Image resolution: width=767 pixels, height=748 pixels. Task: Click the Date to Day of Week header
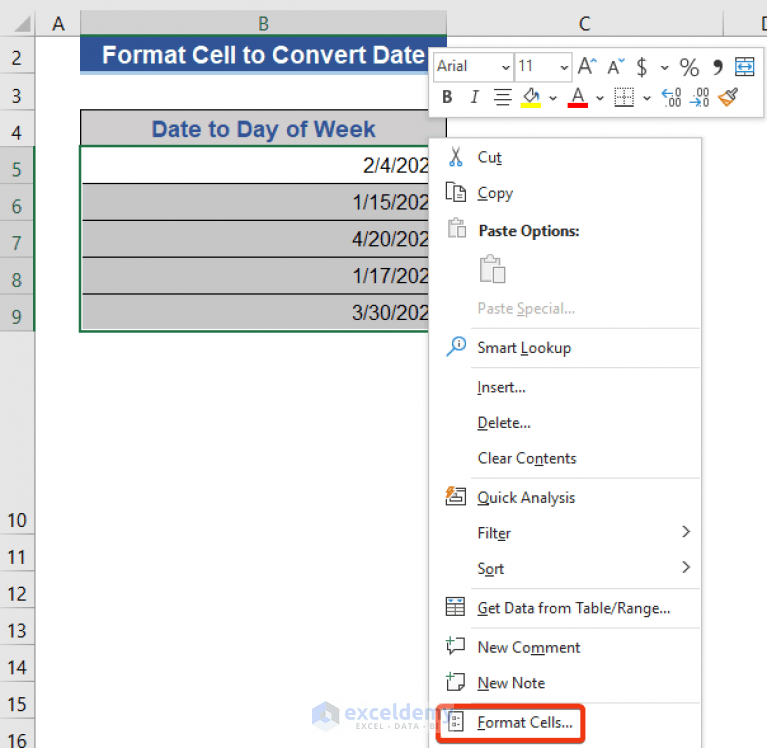coord(263,129)
